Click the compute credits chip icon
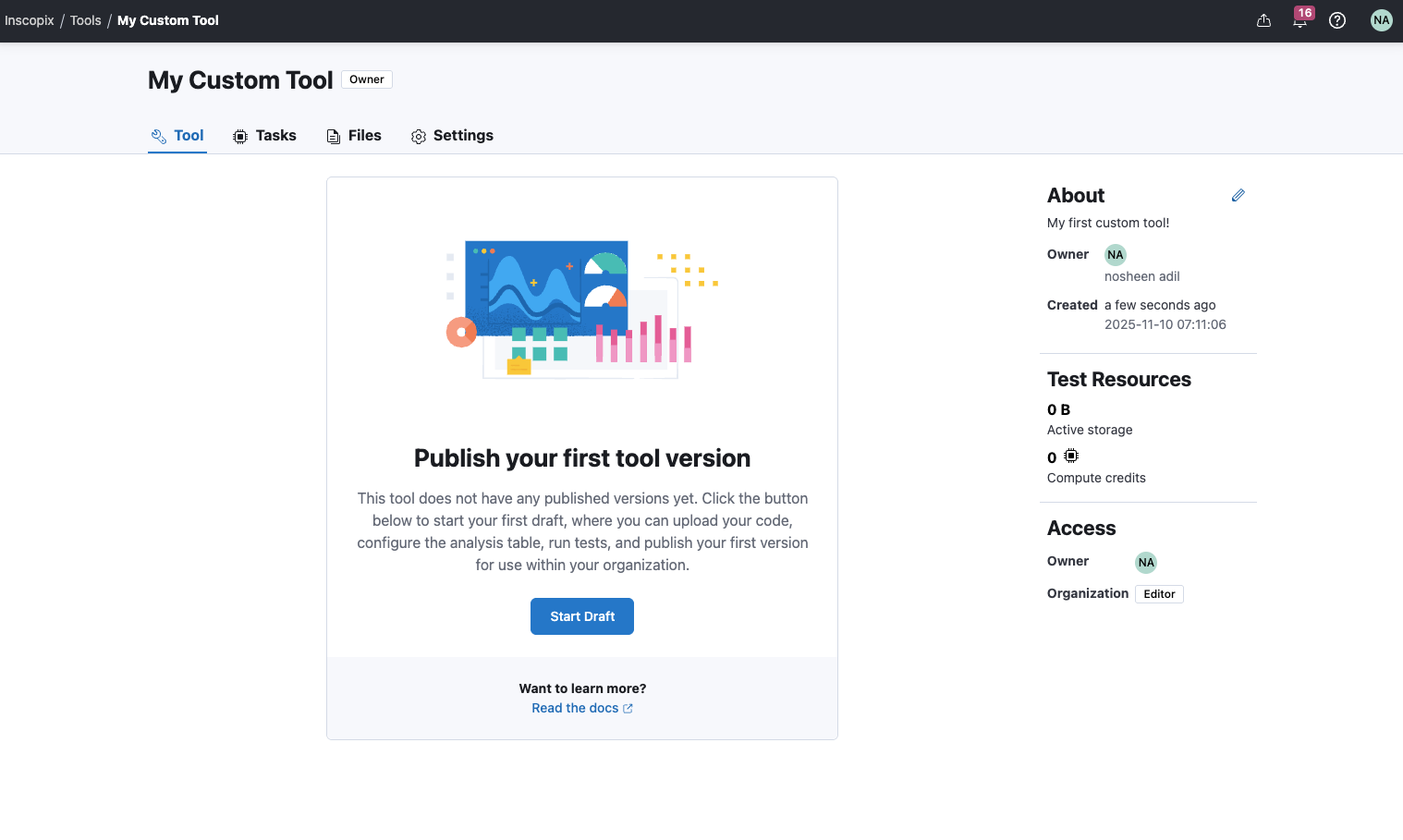This screenshot has width=1403, height=840. point(1071,457)
